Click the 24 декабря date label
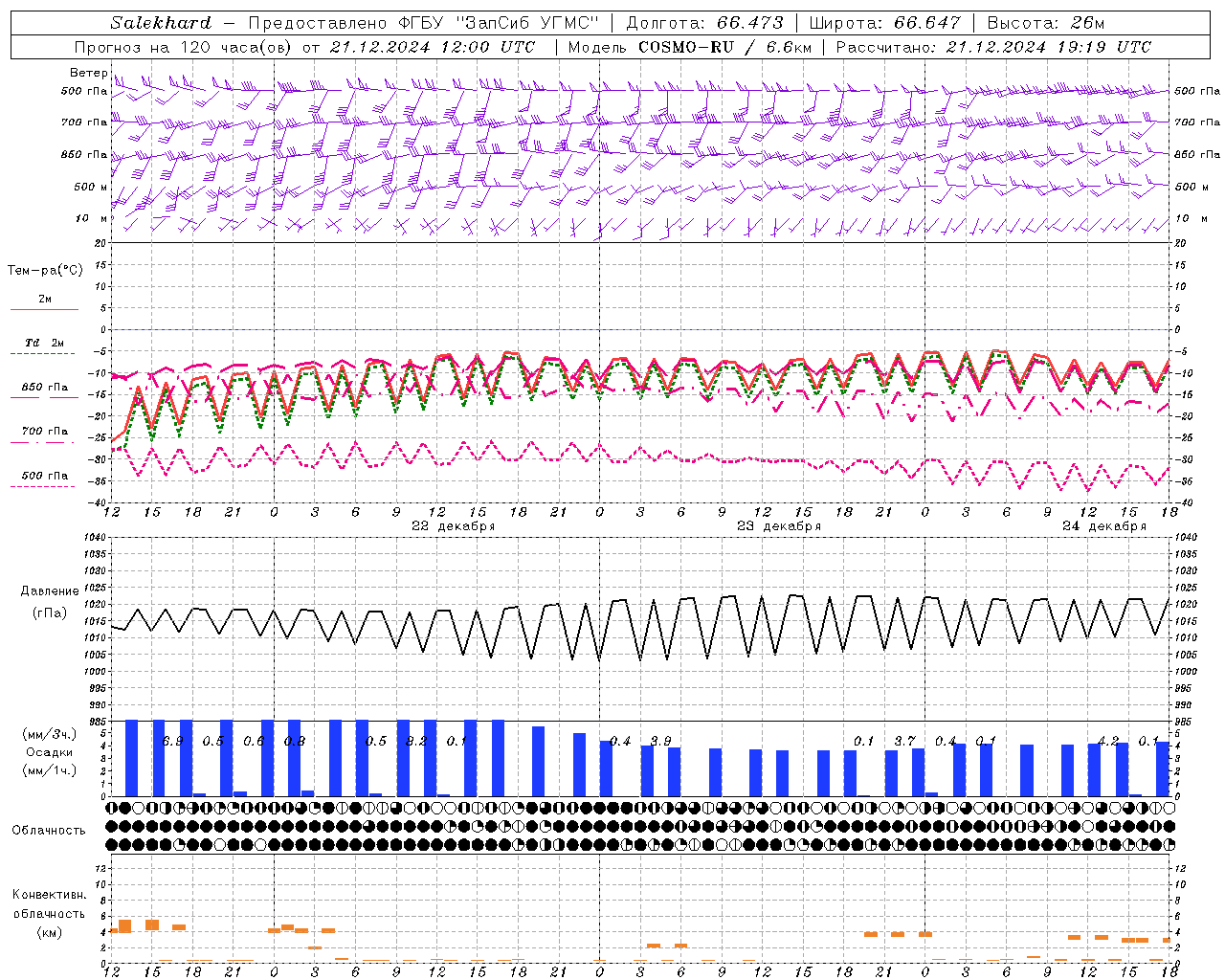1225x980 pixels. coord(1103,526)
